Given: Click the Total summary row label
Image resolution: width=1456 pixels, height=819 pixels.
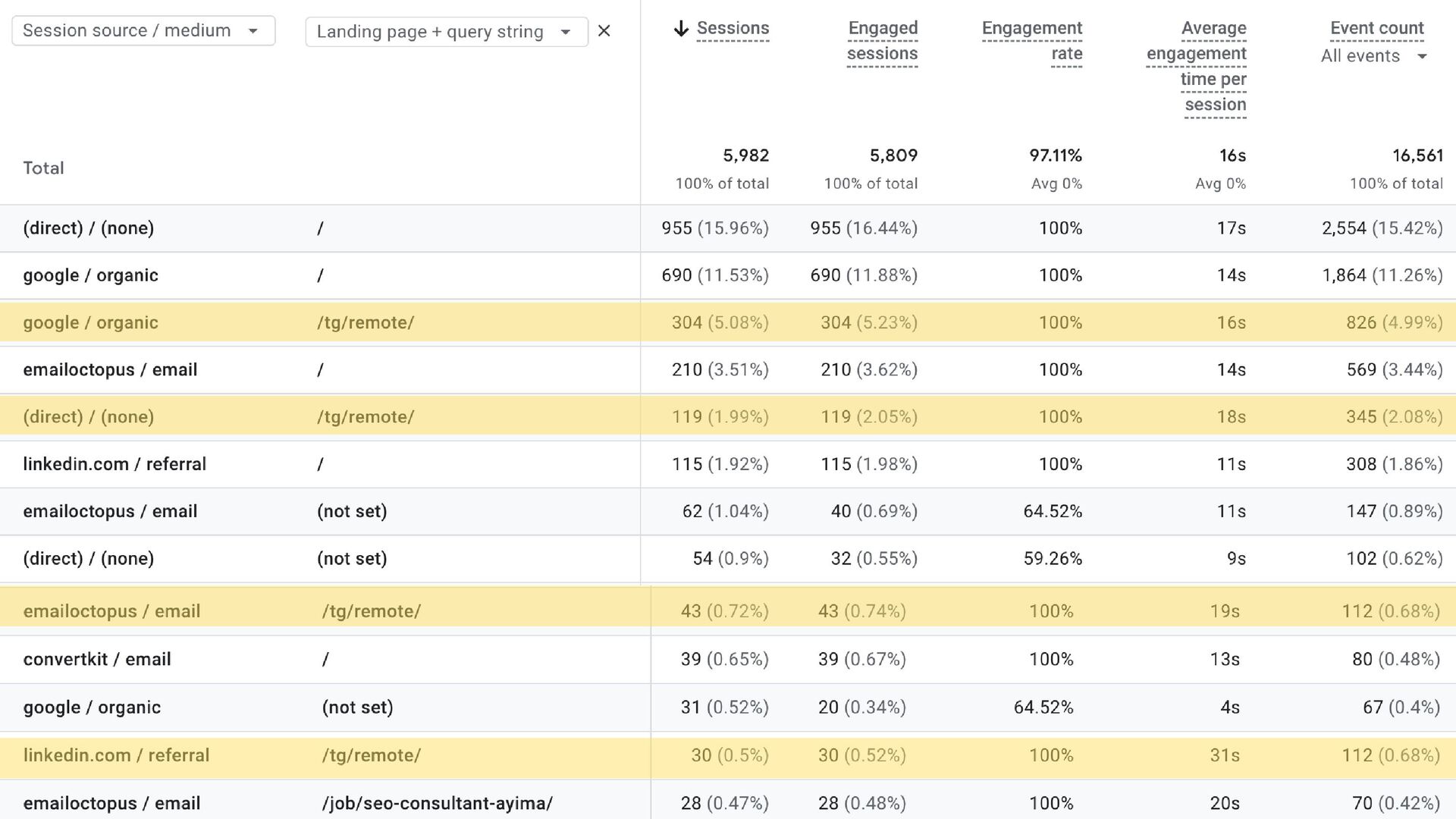Looking at the screenshot, I should pyautogui.click(x=43, y=168).
